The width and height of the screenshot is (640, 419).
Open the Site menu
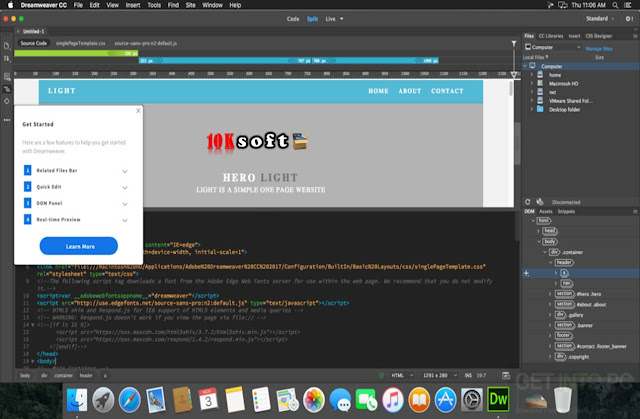[190, 5]
